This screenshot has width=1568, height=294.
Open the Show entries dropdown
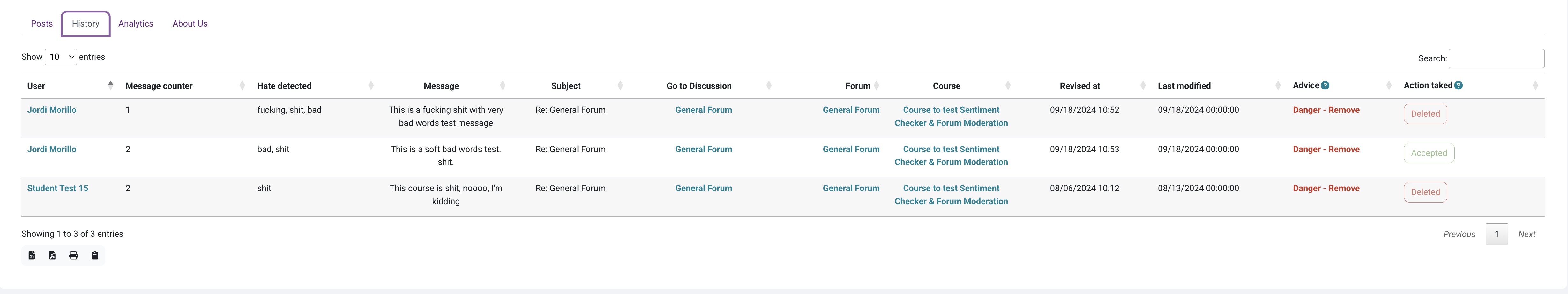click(61, 57)
